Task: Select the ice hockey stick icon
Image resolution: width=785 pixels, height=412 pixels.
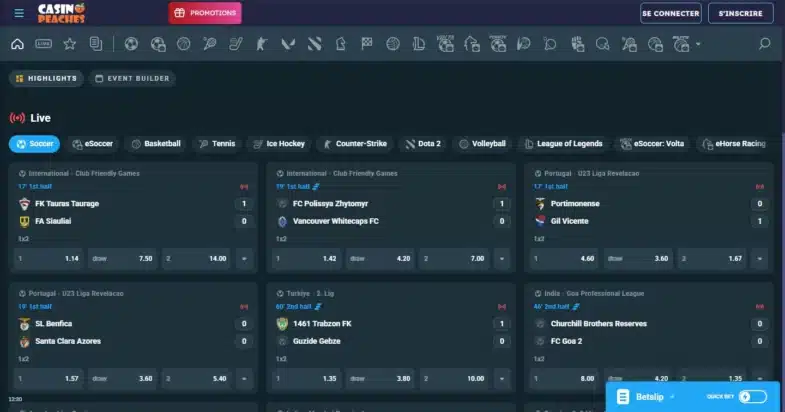Action: (x=236, y=44)
